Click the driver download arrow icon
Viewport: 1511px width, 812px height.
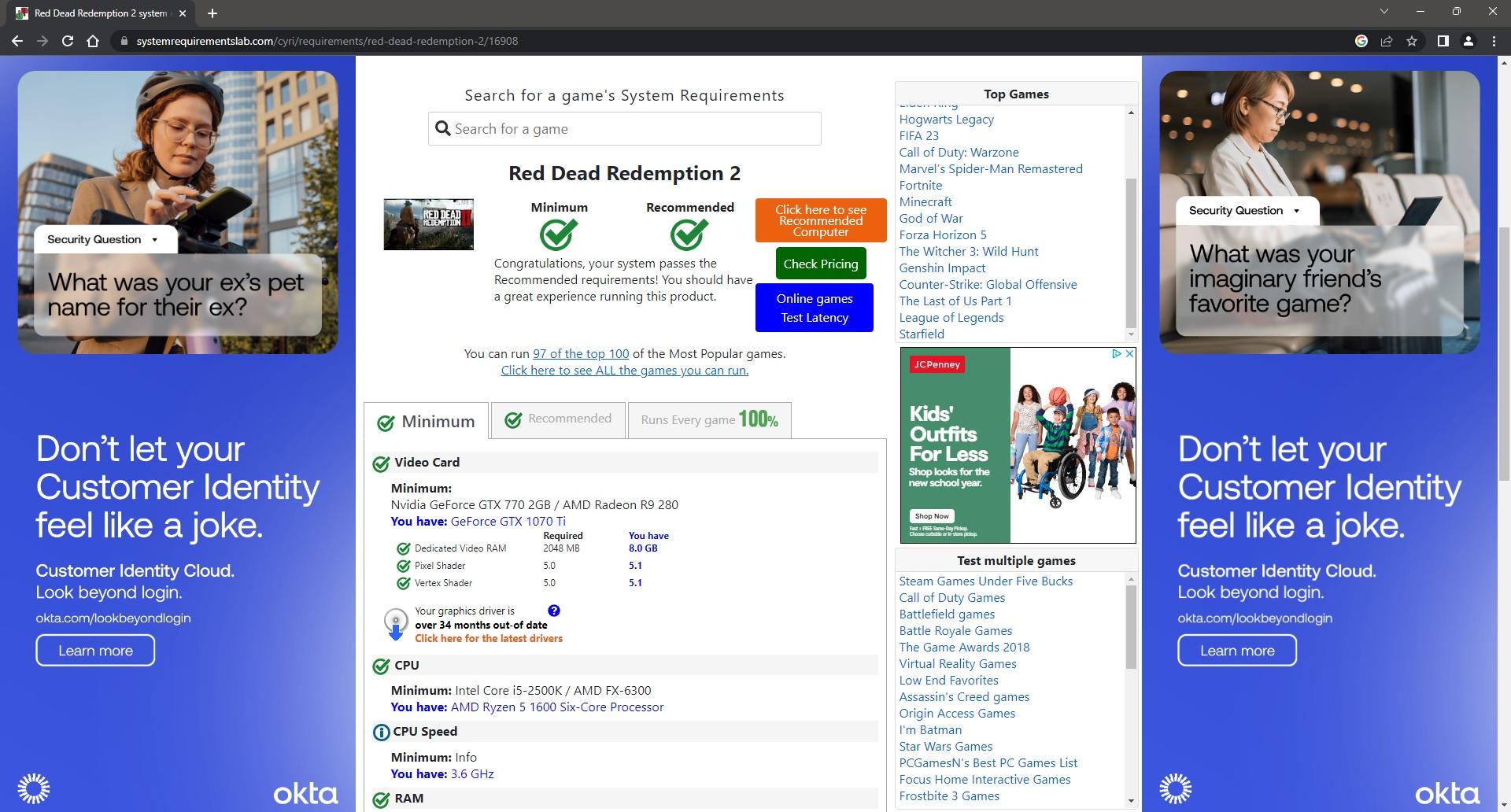click(x=395, y=624)
